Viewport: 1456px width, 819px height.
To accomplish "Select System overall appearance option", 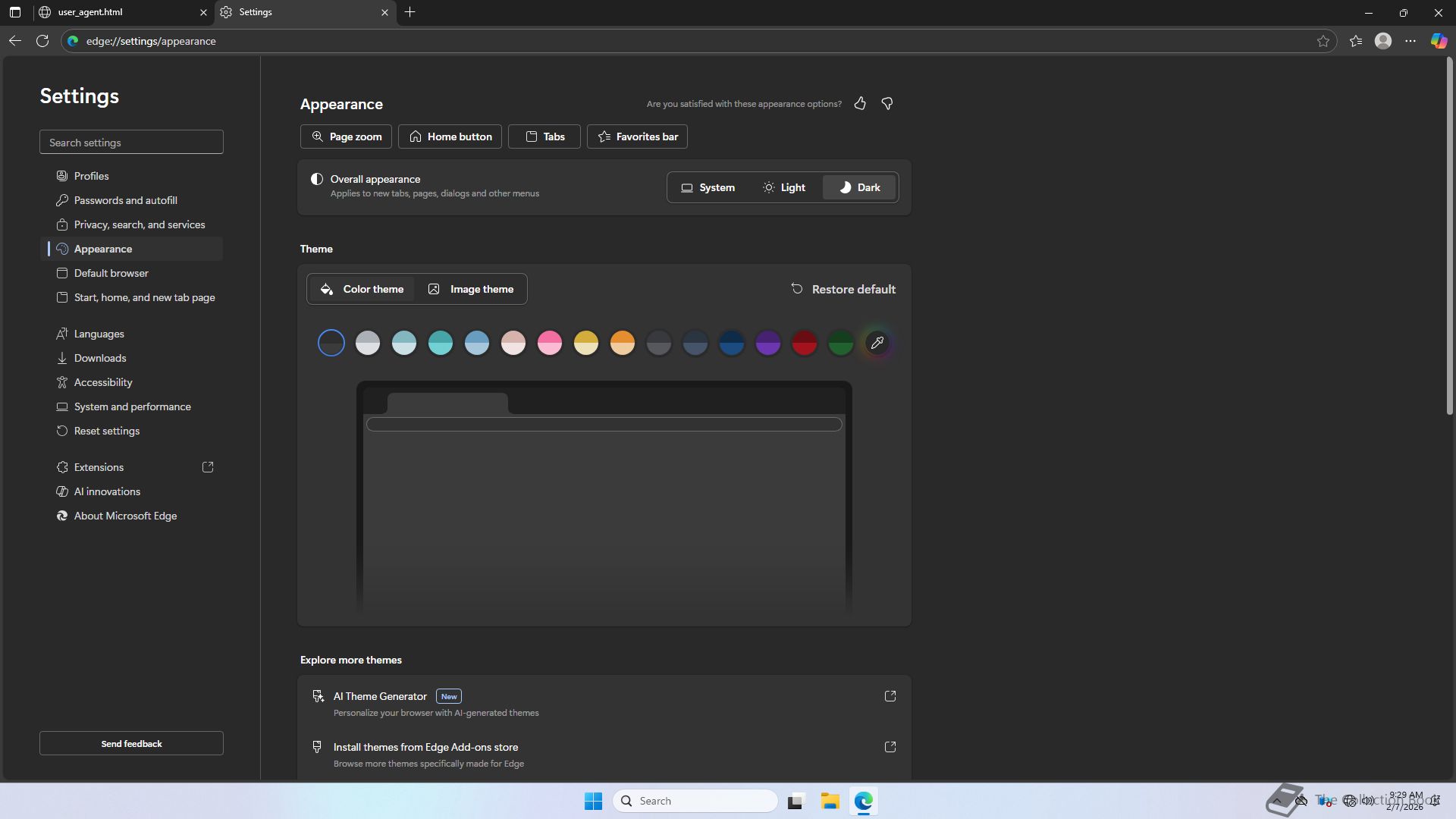I will [708, 187].
